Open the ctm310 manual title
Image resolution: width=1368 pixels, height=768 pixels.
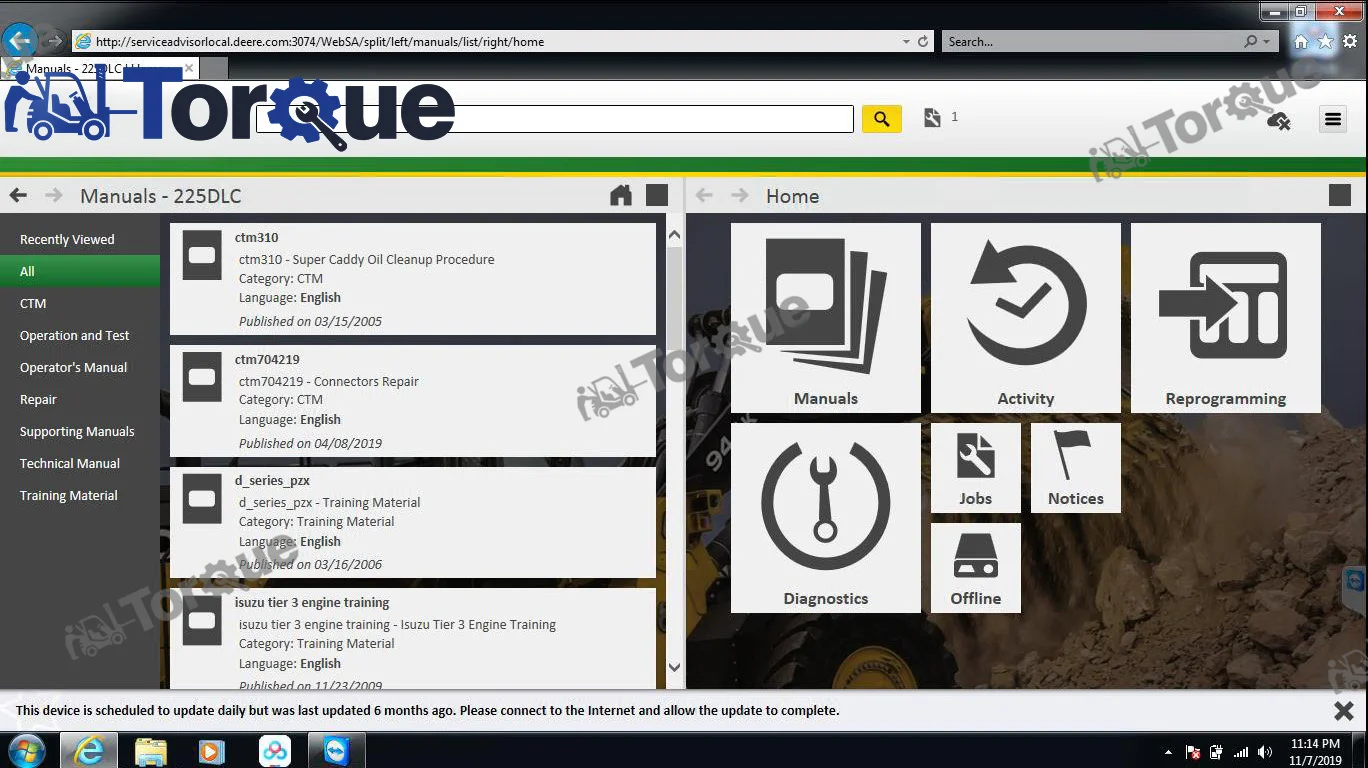click(257, 238)
